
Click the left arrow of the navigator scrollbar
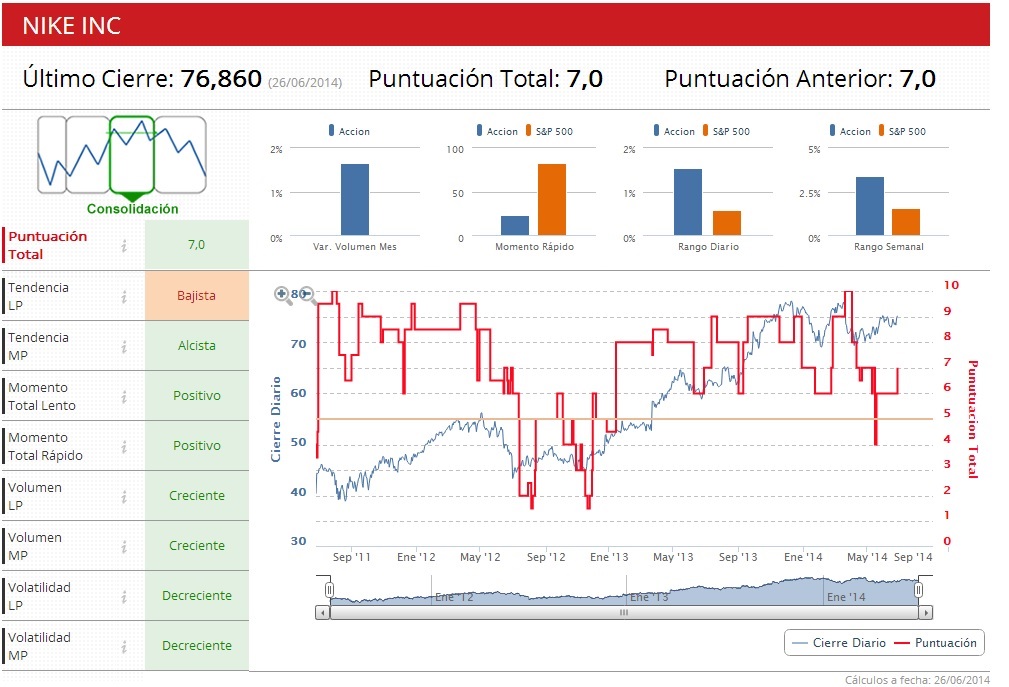click(x=322, y=613)
